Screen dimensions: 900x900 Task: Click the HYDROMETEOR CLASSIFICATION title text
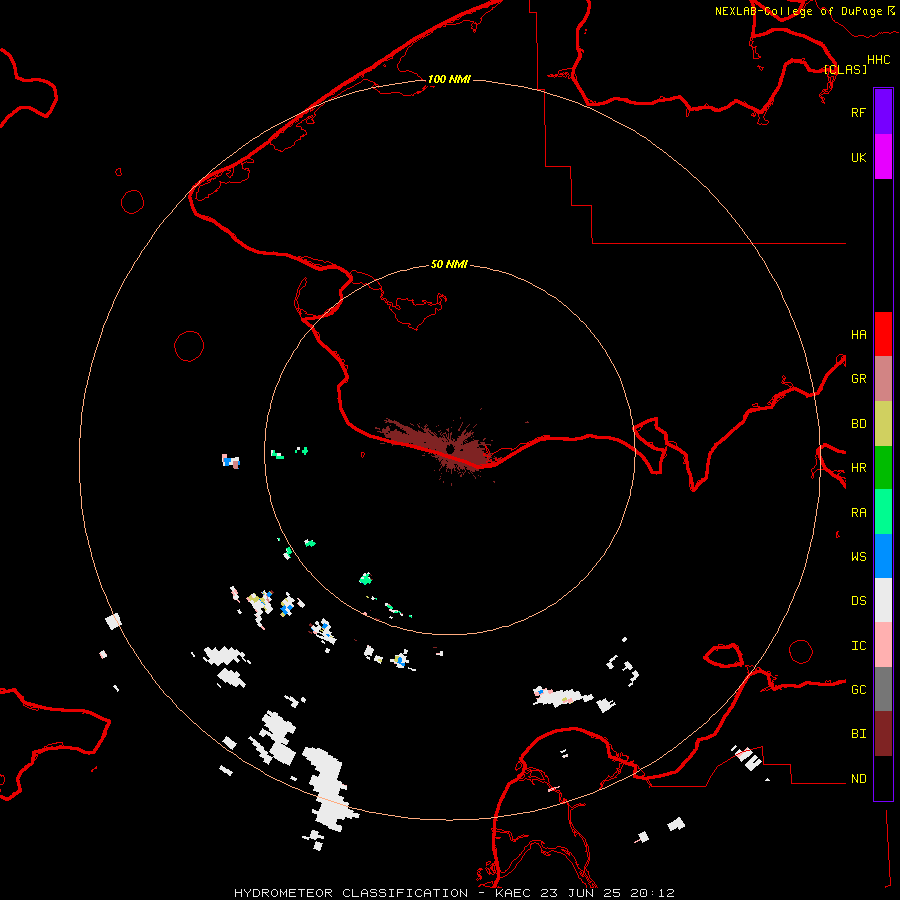click(x=351, y=893)
